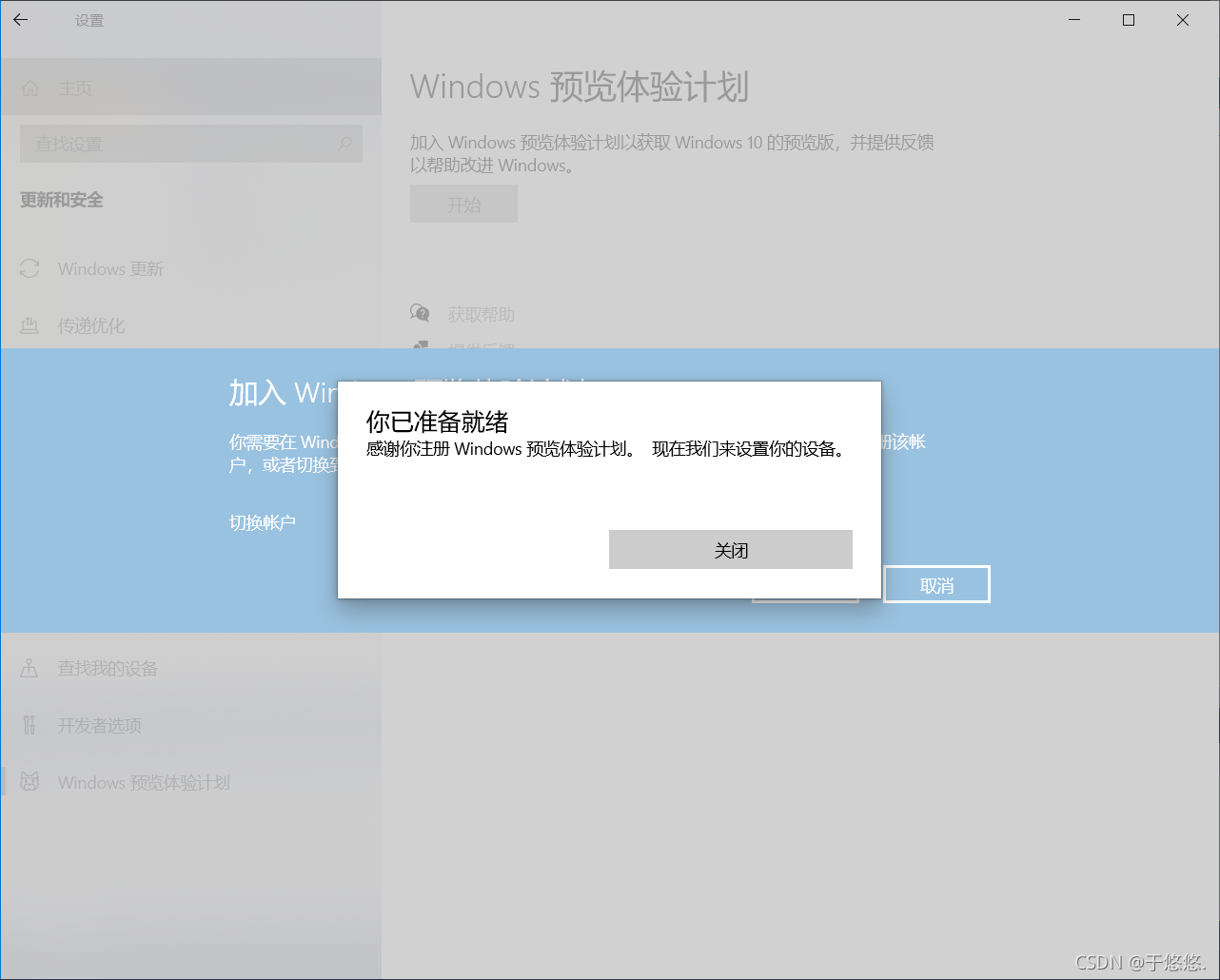Click the 你已准备就绪 dialog heading
The width and height of the screenshot is (1220, 980).
(438, 421)
